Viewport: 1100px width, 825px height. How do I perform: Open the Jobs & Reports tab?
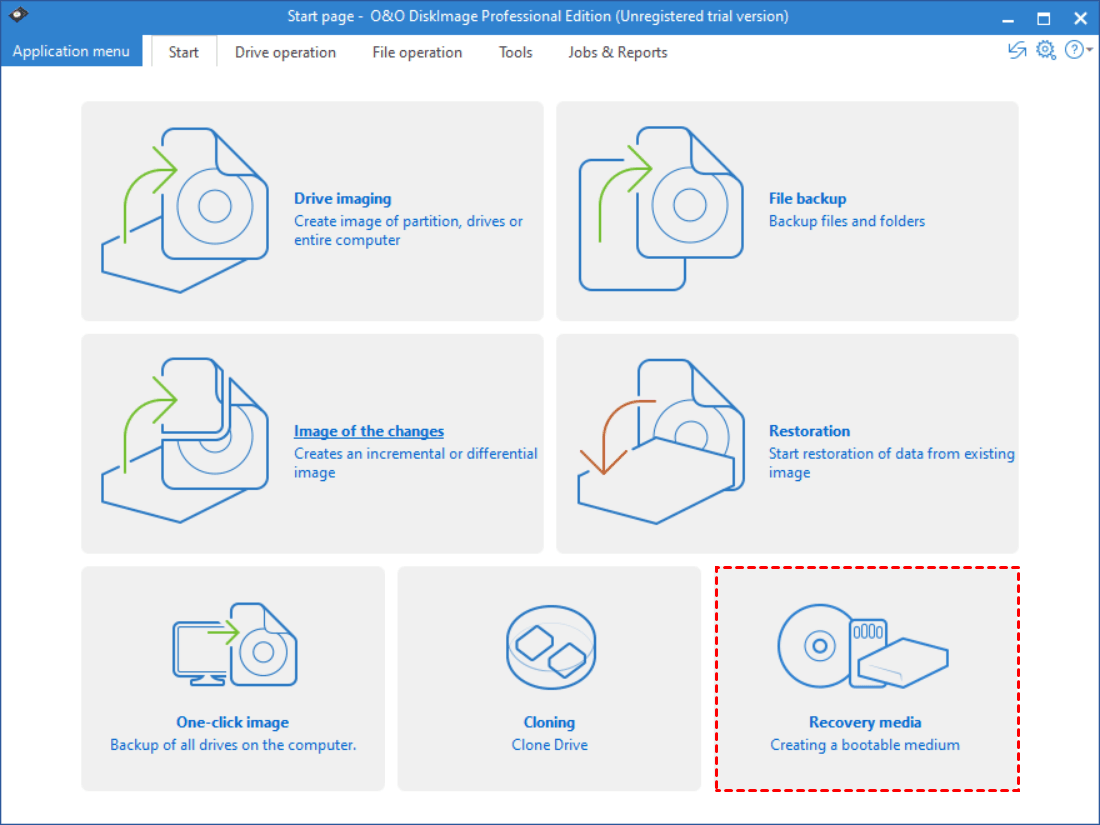click(617, 52)
